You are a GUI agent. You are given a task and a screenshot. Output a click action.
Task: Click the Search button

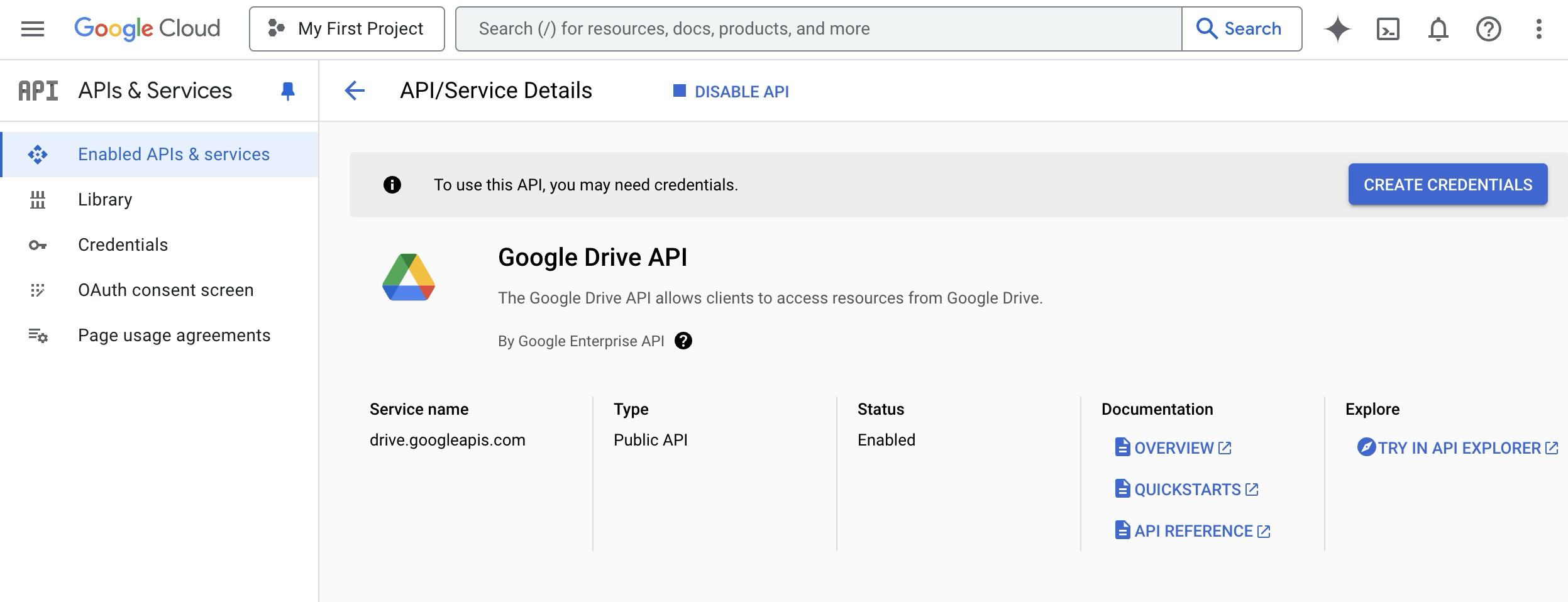pos(1242,29)
